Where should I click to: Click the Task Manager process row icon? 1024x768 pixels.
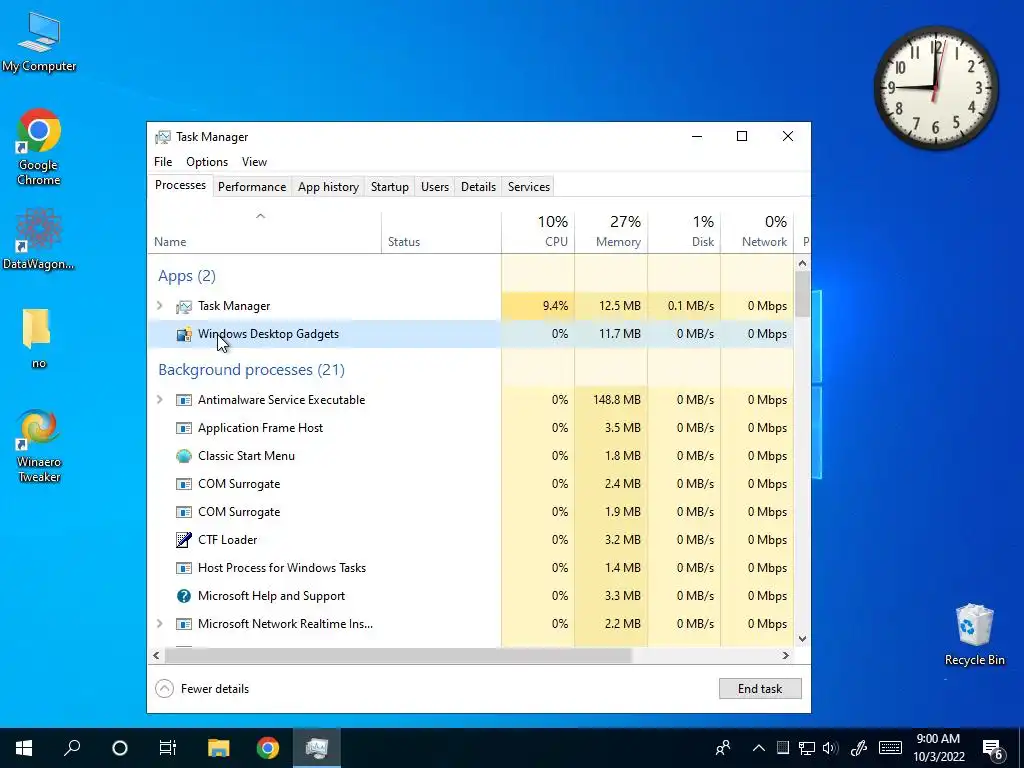pos(184,306)
